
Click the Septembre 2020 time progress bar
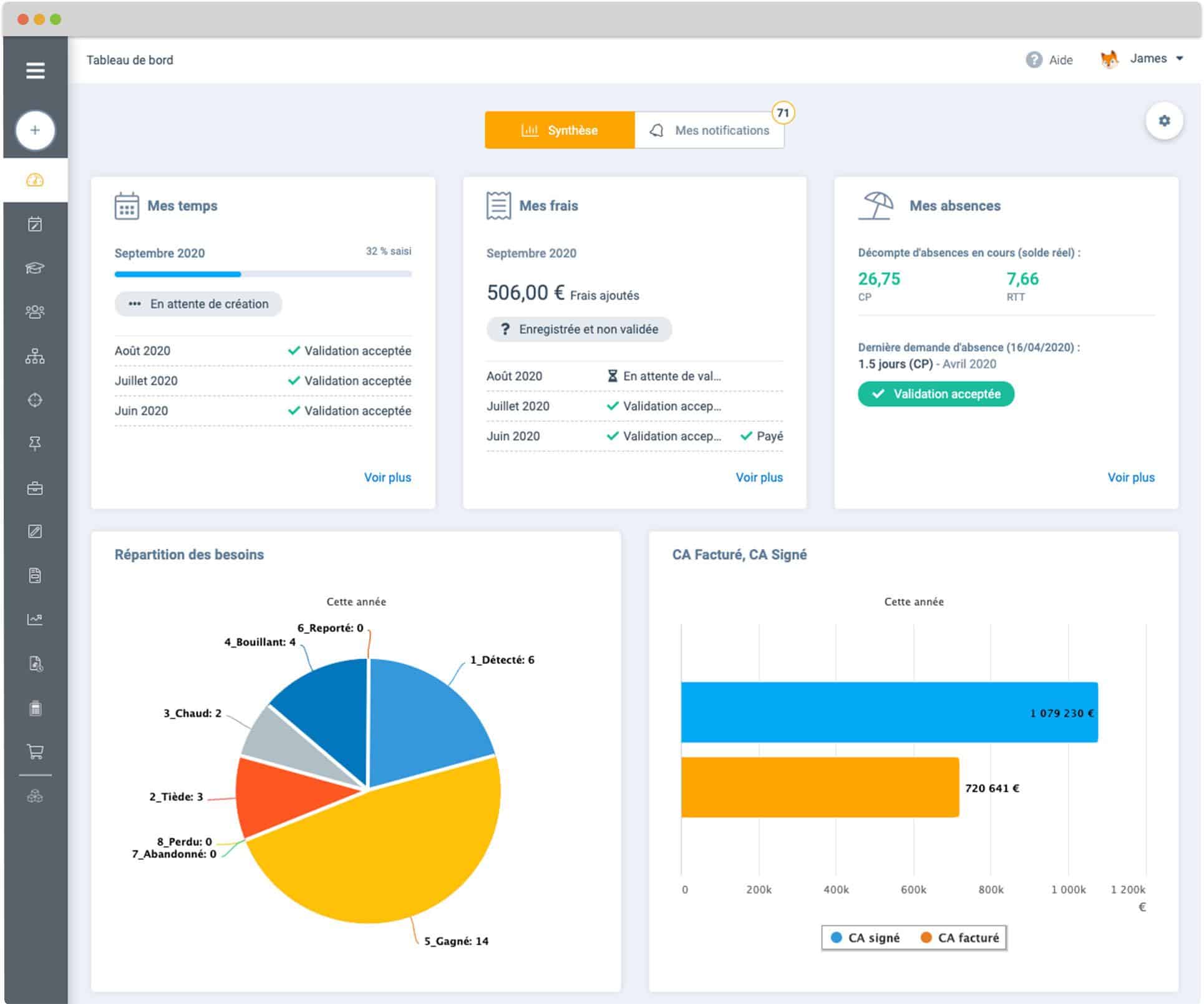[263, 274]
